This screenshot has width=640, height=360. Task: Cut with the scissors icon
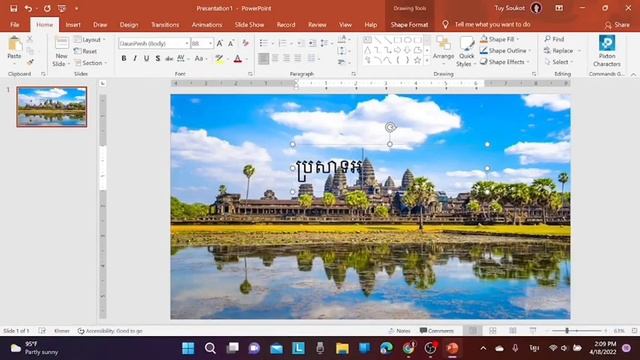(30, 39)
